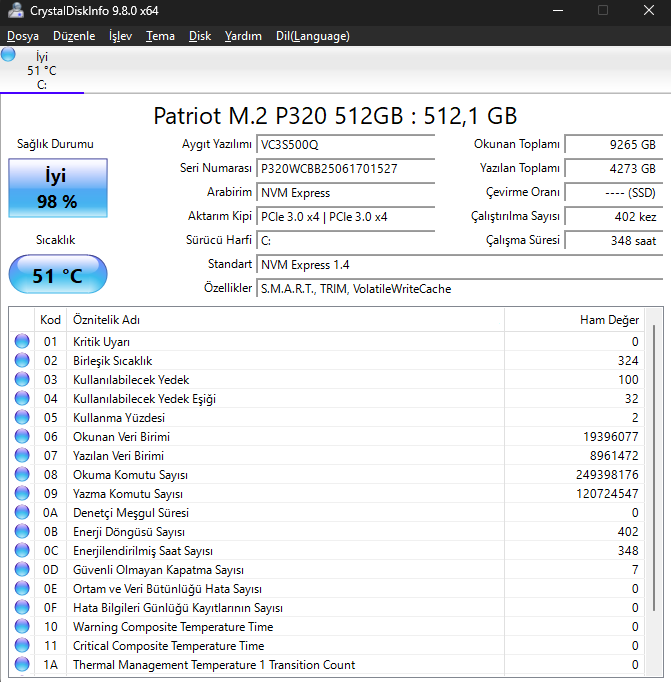Click status orb for Hata Bilgileri Günlüğü row

pos(22,607)
